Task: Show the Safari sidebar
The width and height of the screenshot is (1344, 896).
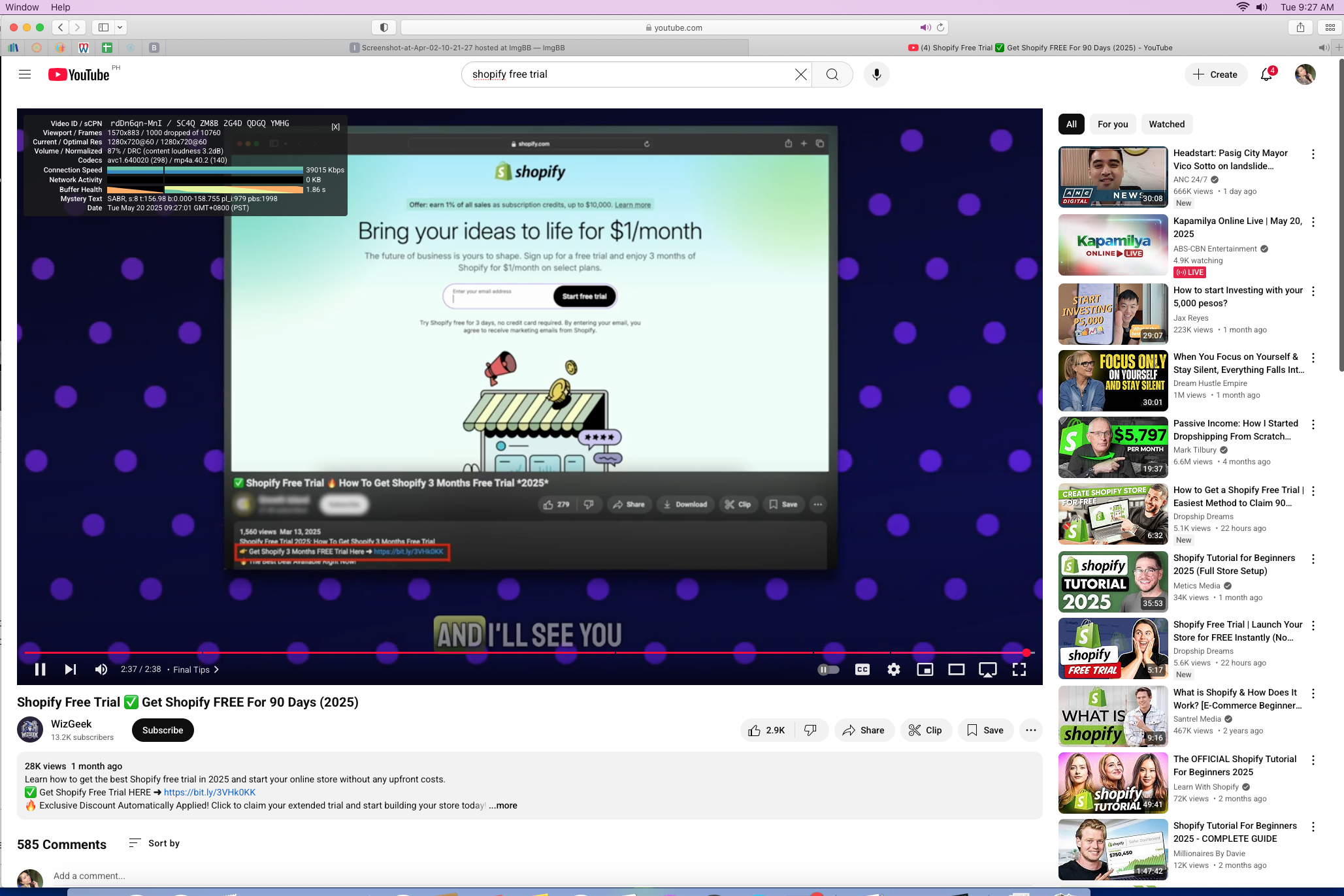Action: tap(103, 27)
